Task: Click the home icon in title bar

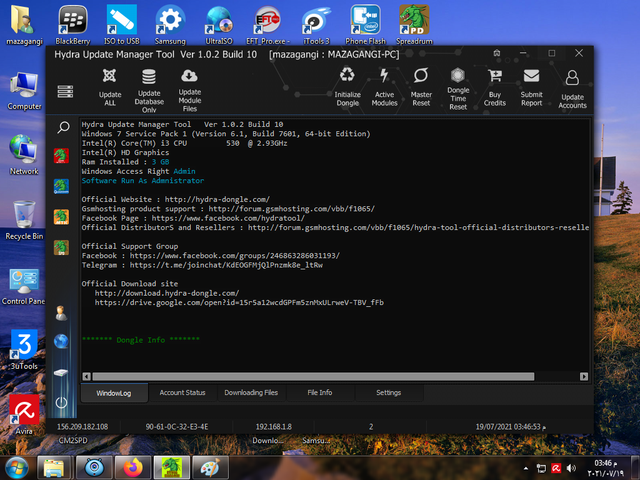Action: point(497,53)
